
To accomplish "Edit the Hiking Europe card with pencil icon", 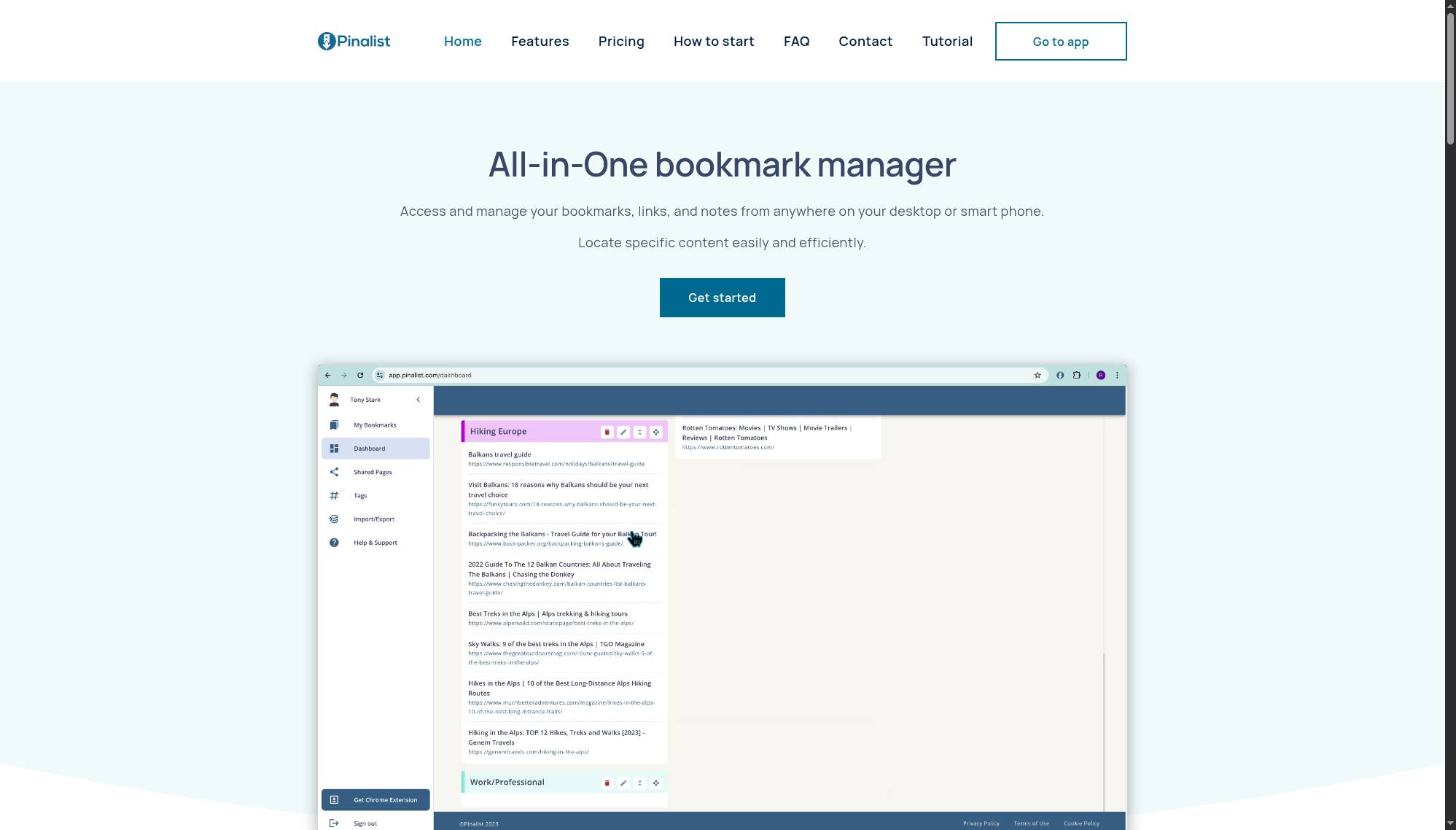I will click(x=623, y=432).
